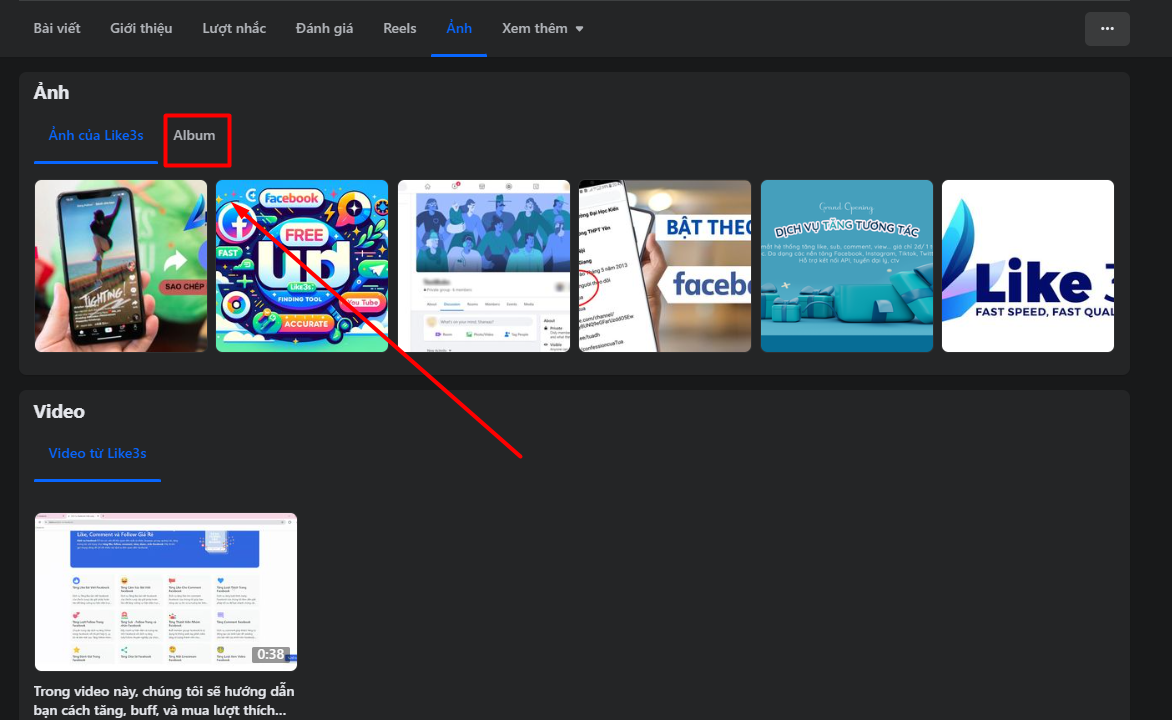Image resolution: width=1172 pixels, height=720 pixels.
Task: Open the phone TikTok dancing photo
Action: [121, 265]
